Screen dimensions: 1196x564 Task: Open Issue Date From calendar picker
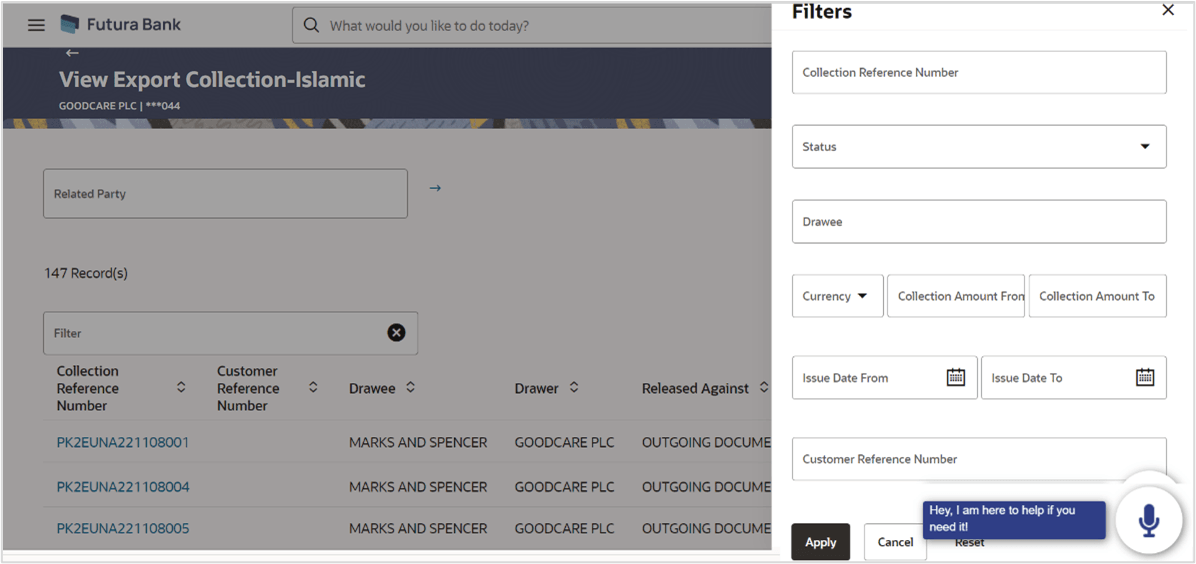click(x=956, y=377)
